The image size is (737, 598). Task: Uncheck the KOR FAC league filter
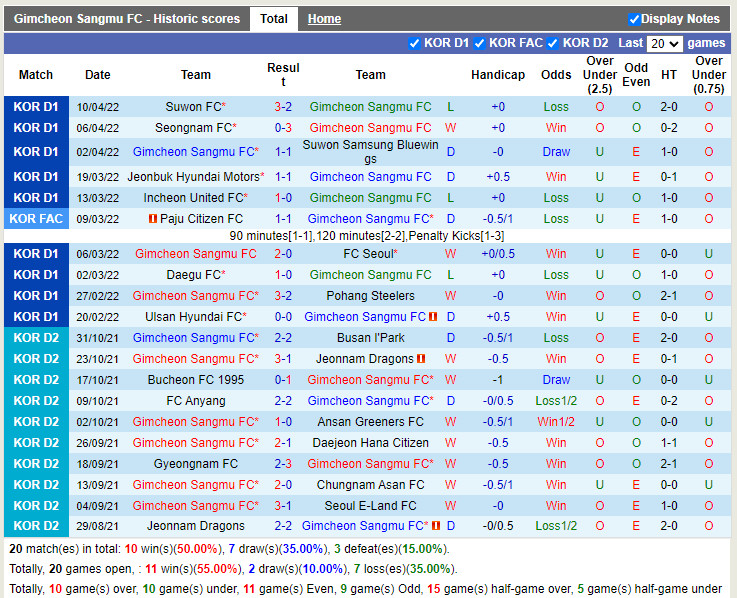(479, 43)
